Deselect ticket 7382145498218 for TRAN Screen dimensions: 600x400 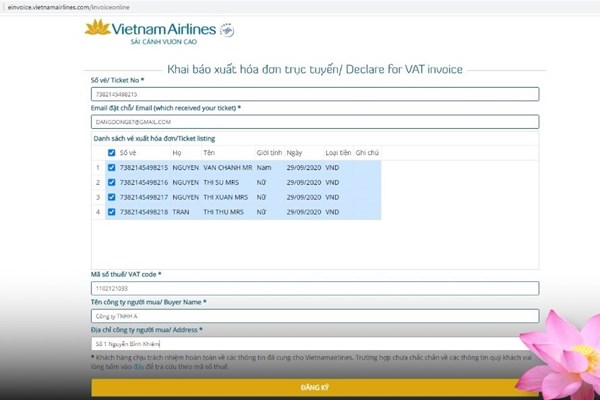pyautogui.click(x=111, y=213)
